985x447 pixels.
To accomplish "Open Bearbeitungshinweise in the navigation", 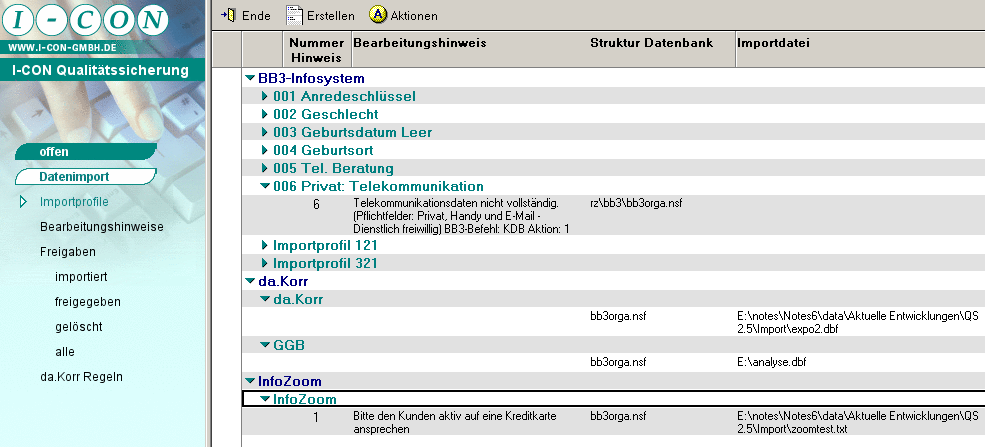I will (101, 227).
